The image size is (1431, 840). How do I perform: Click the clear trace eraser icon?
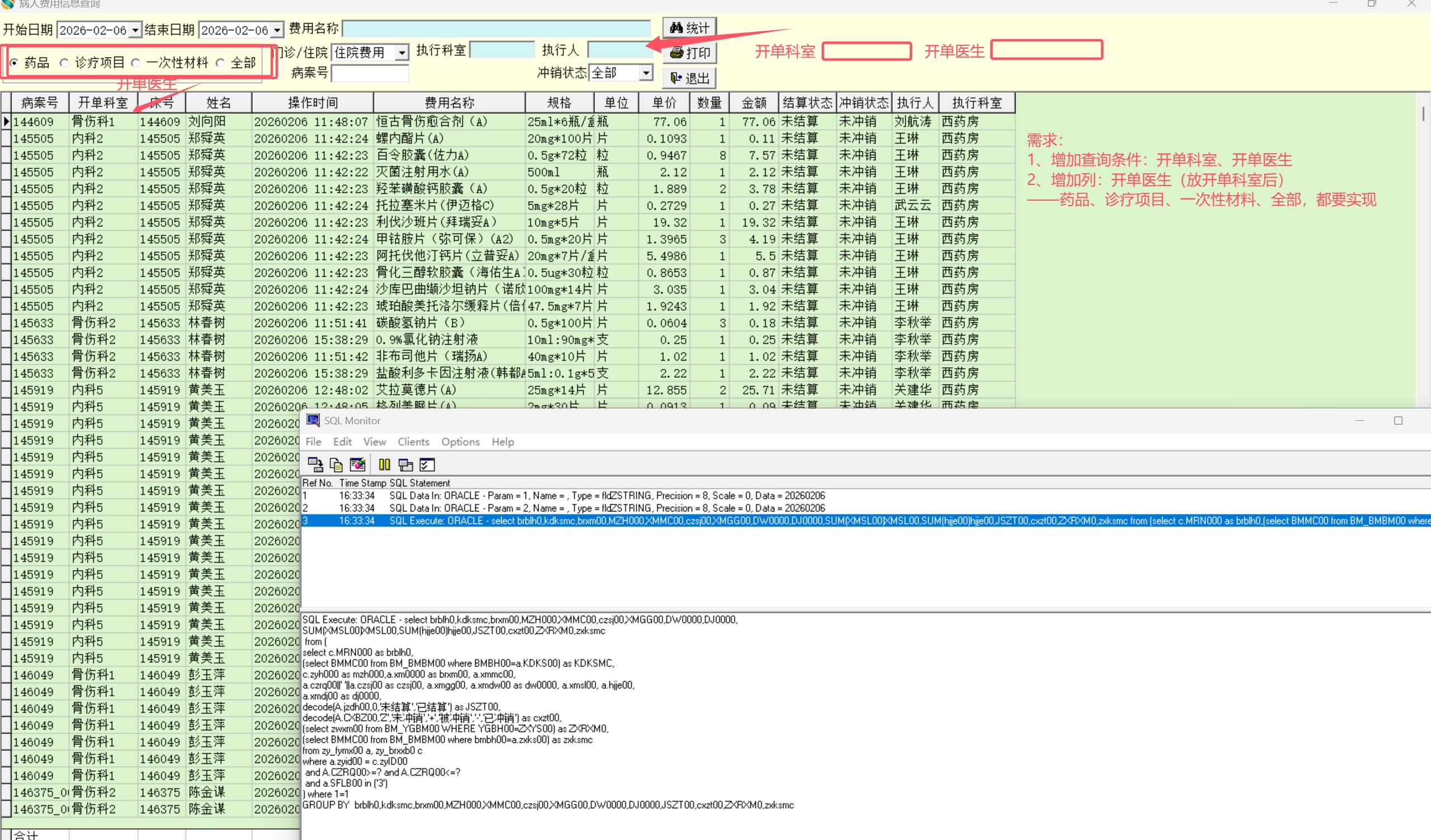point(357,465)
